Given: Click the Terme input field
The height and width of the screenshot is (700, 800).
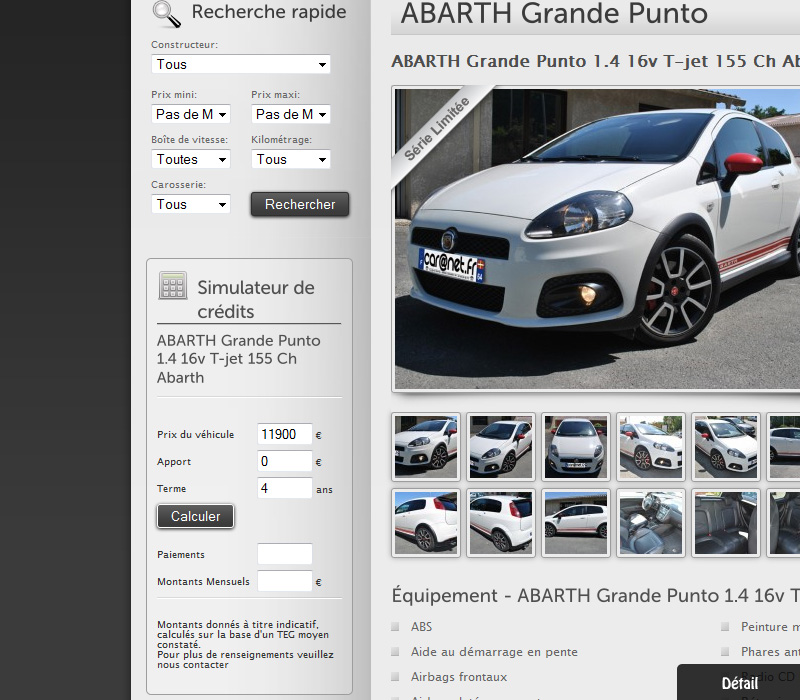Looking at the screenshot, I should (x=285, y=488).
